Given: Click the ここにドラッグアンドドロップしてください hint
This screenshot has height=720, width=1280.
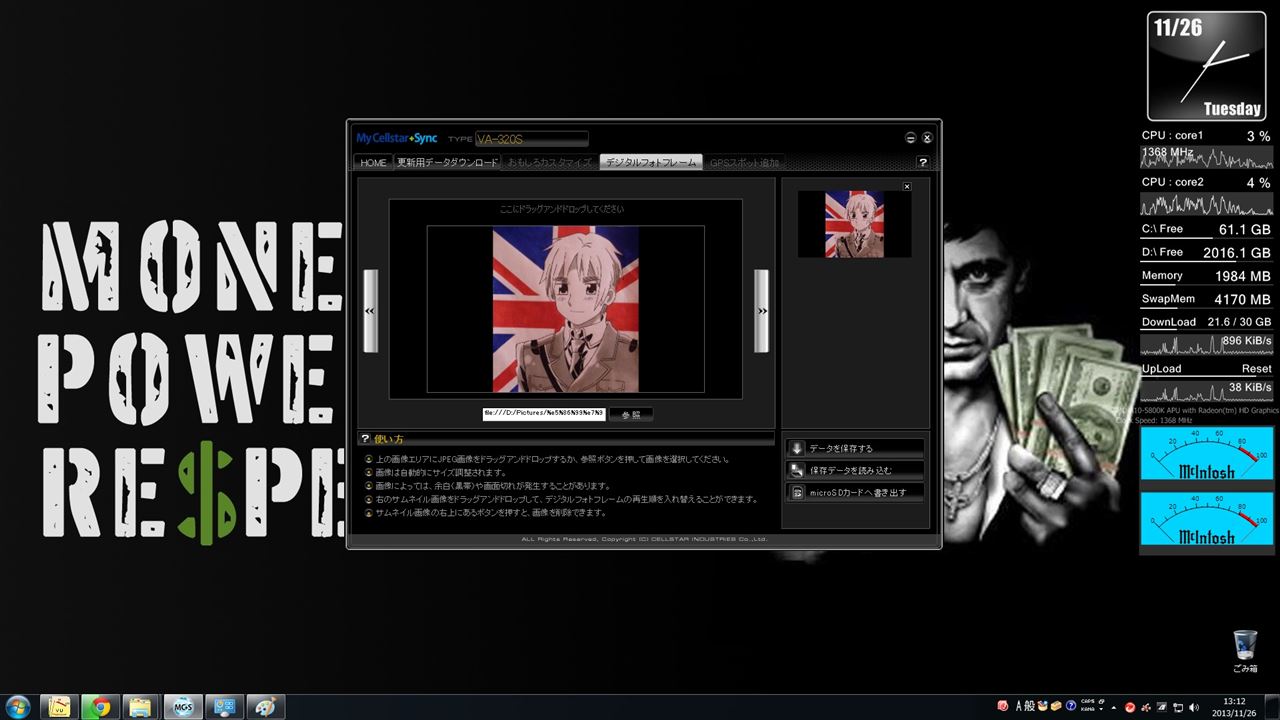Looking at the screenshot, I should (561, 209).
